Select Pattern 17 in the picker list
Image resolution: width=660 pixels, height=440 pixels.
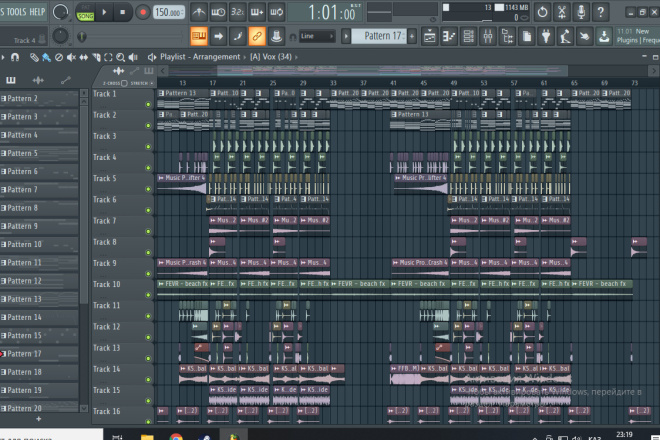(39, 354)
